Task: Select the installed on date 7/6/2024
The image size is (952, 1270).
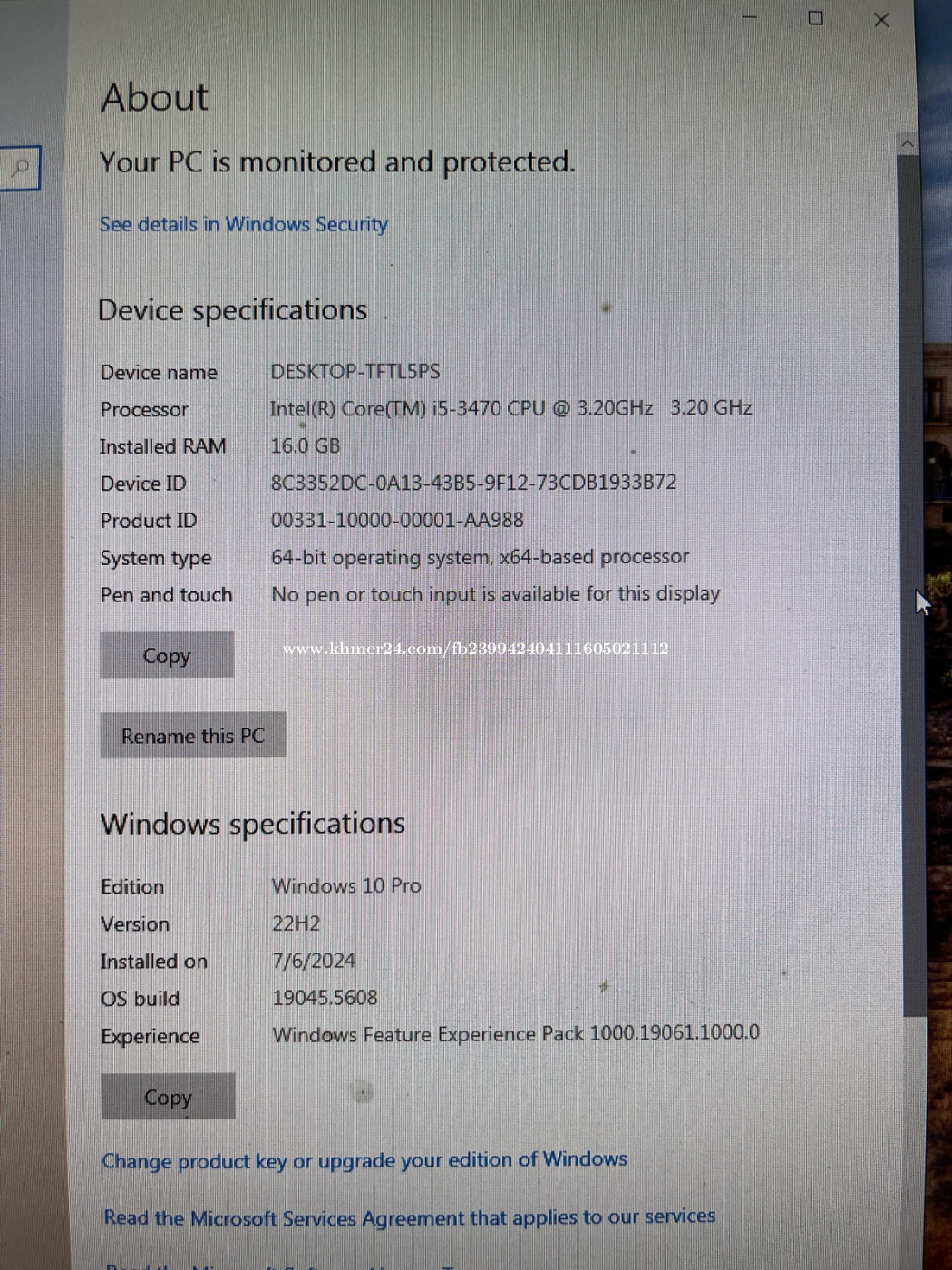Action: tap(314, 961)
